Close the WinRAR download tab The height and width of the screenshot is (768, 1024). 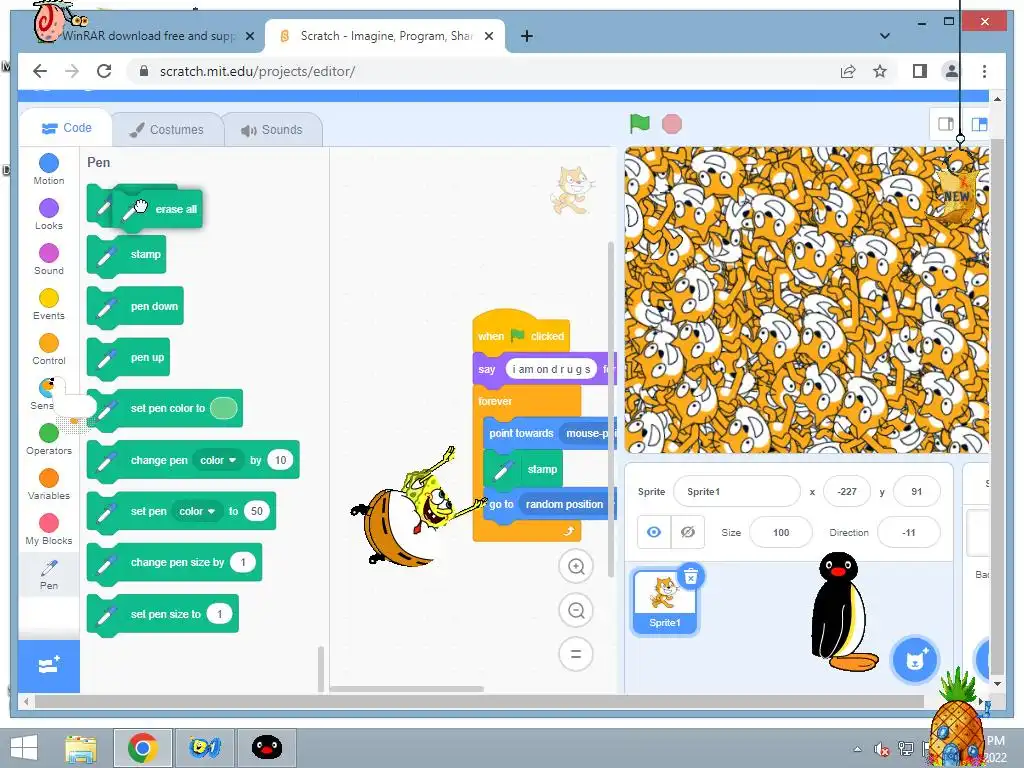point(249,36)
